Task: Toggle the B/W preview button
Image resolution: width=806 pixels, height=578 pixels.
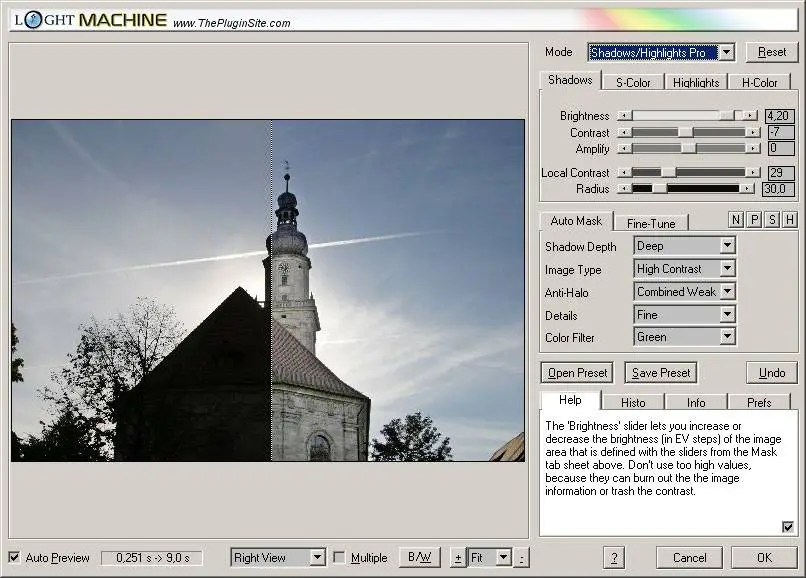Action: pyautogui.click(x=419, y=557)
